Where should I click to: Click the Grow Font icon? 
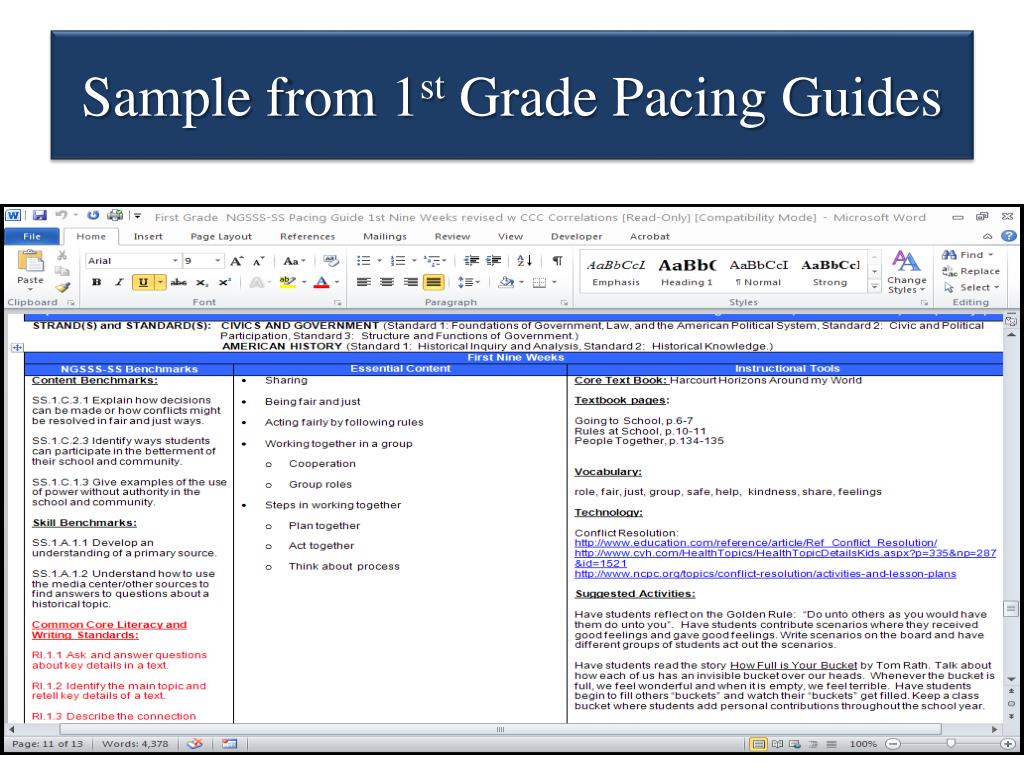point(237,261)
